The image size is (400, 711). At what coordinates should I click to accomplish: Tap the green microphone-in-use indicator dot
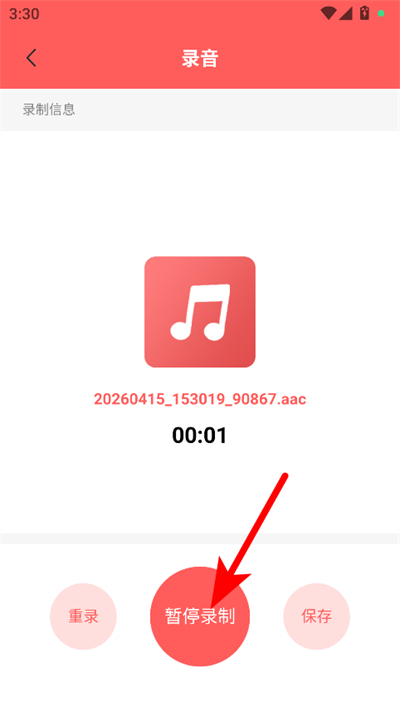coord(381,14)
